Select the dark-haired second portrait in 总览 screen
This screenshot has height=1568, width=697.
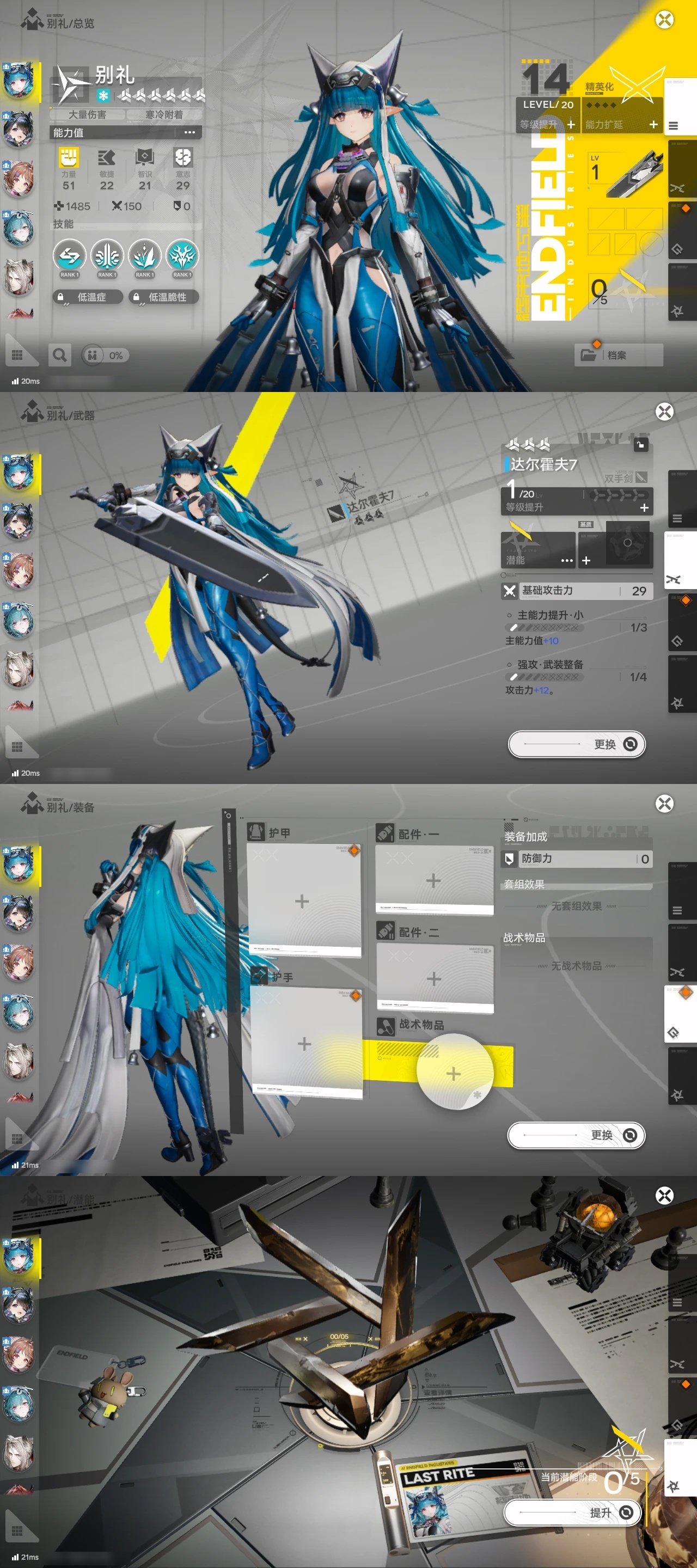(19, 129)
